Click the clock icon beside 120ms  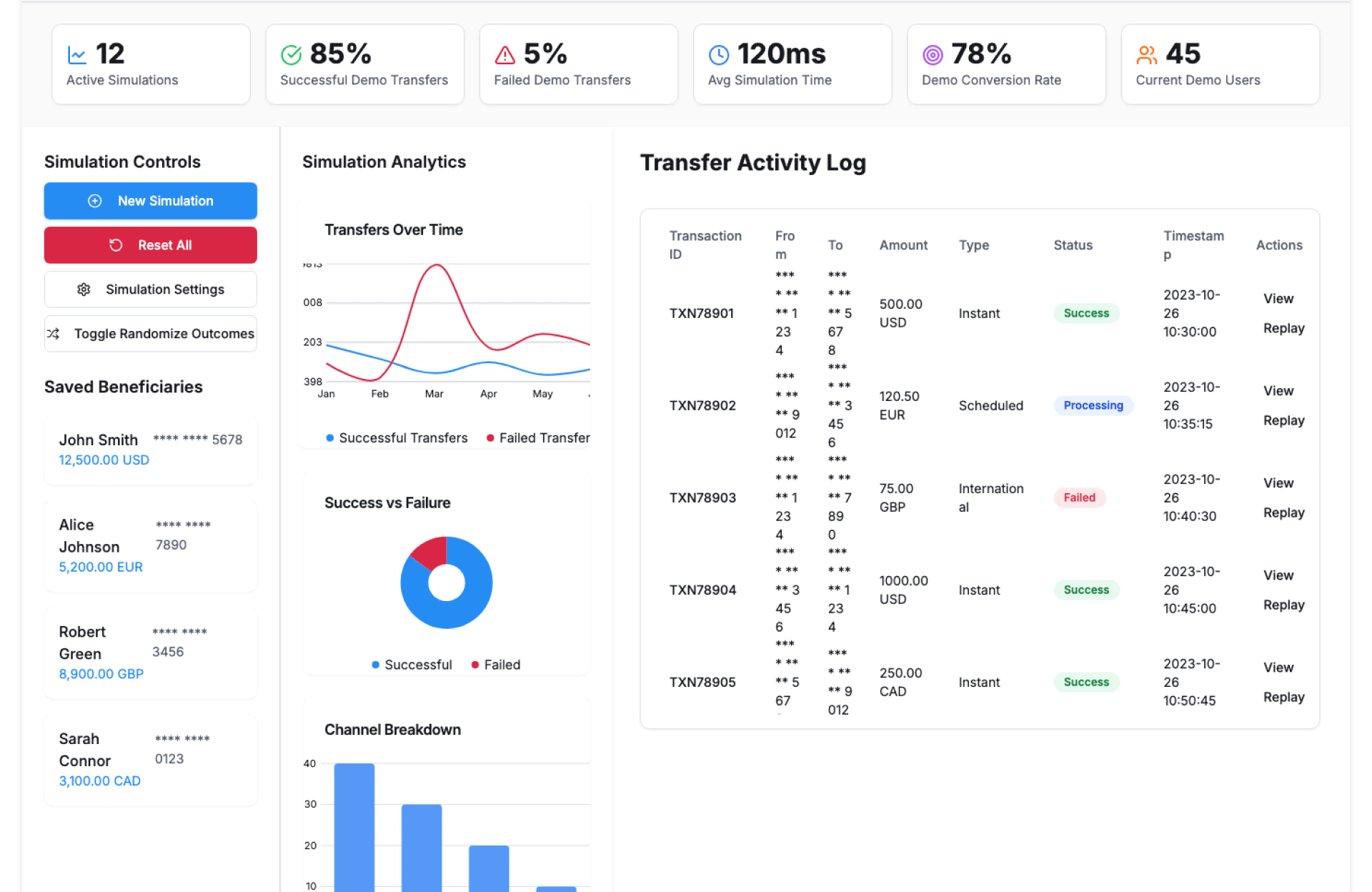[718, 55]
